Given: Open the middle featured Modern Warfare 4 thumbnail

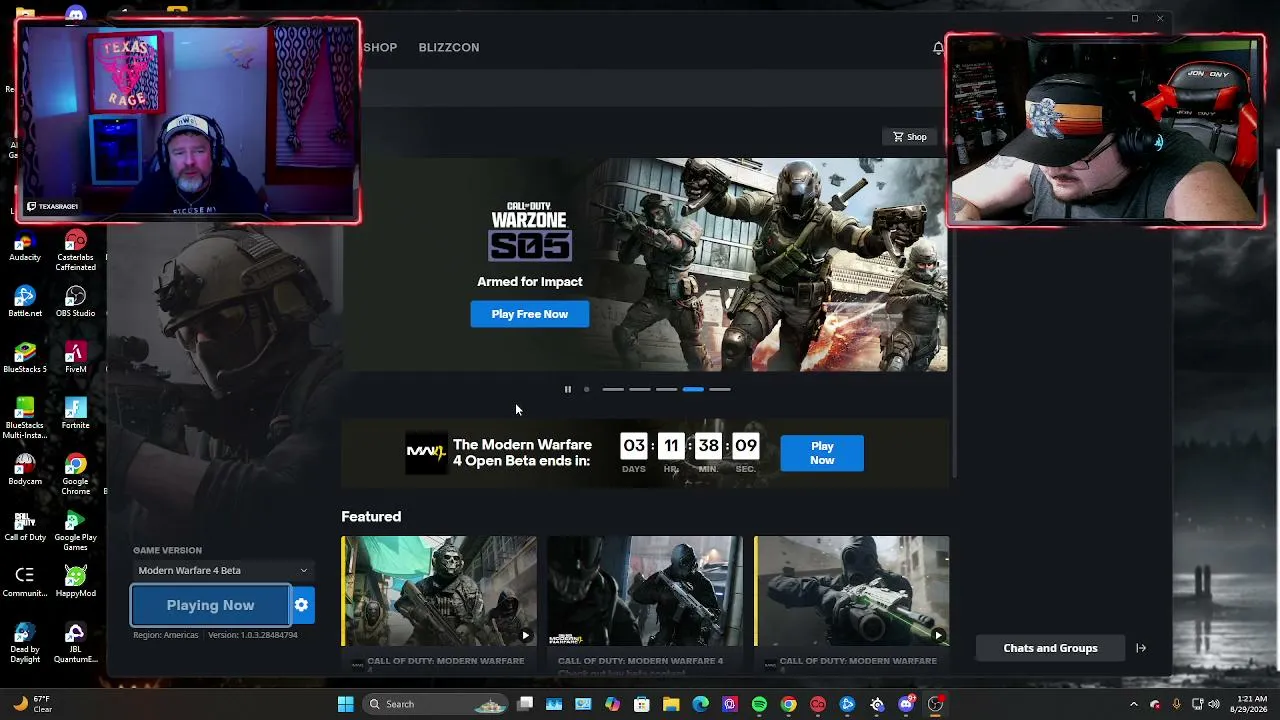Looking at the screenshot, I should point(645,591).
